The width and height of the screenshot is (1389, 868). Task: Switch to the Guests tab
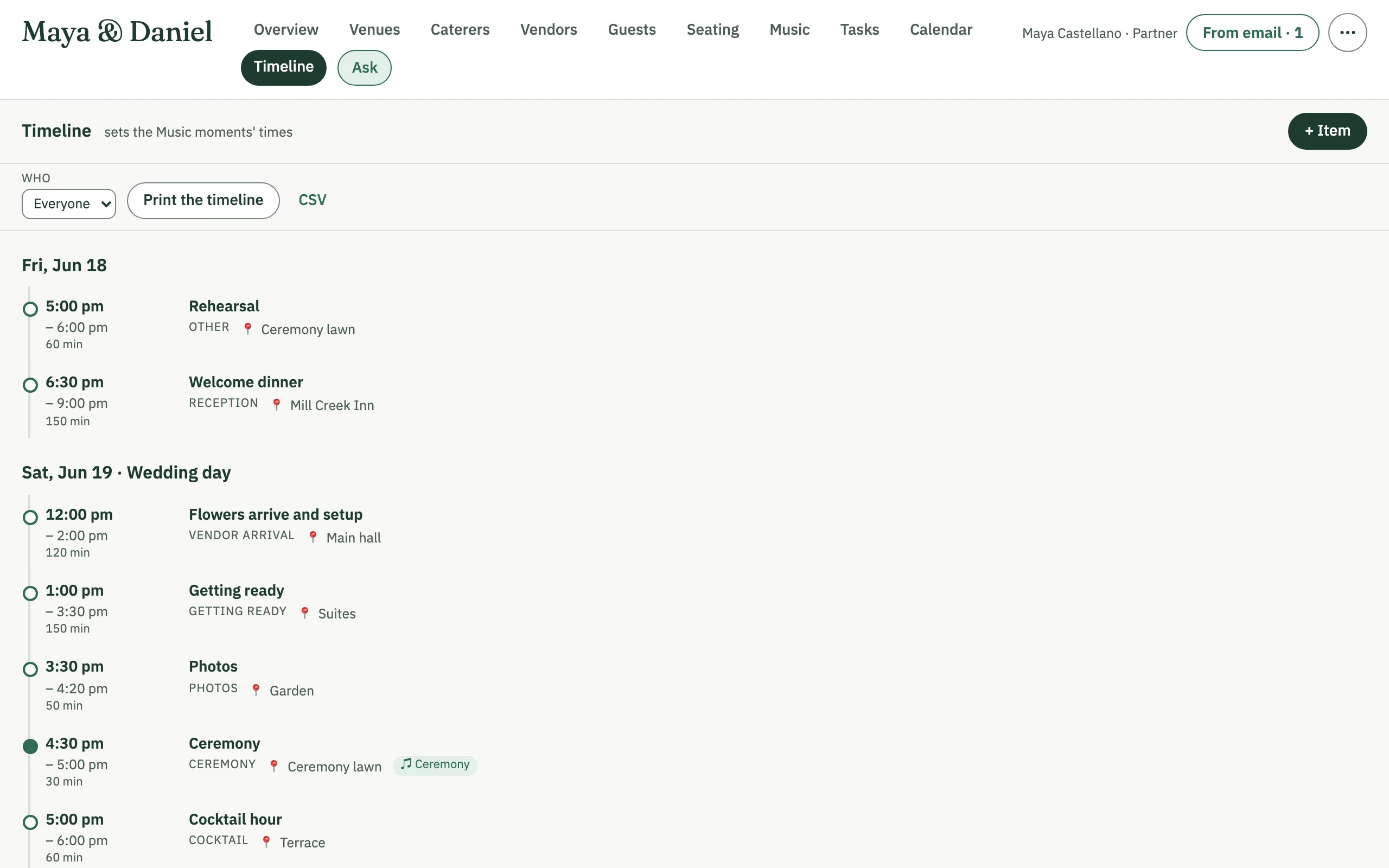(x=632, y=30)
